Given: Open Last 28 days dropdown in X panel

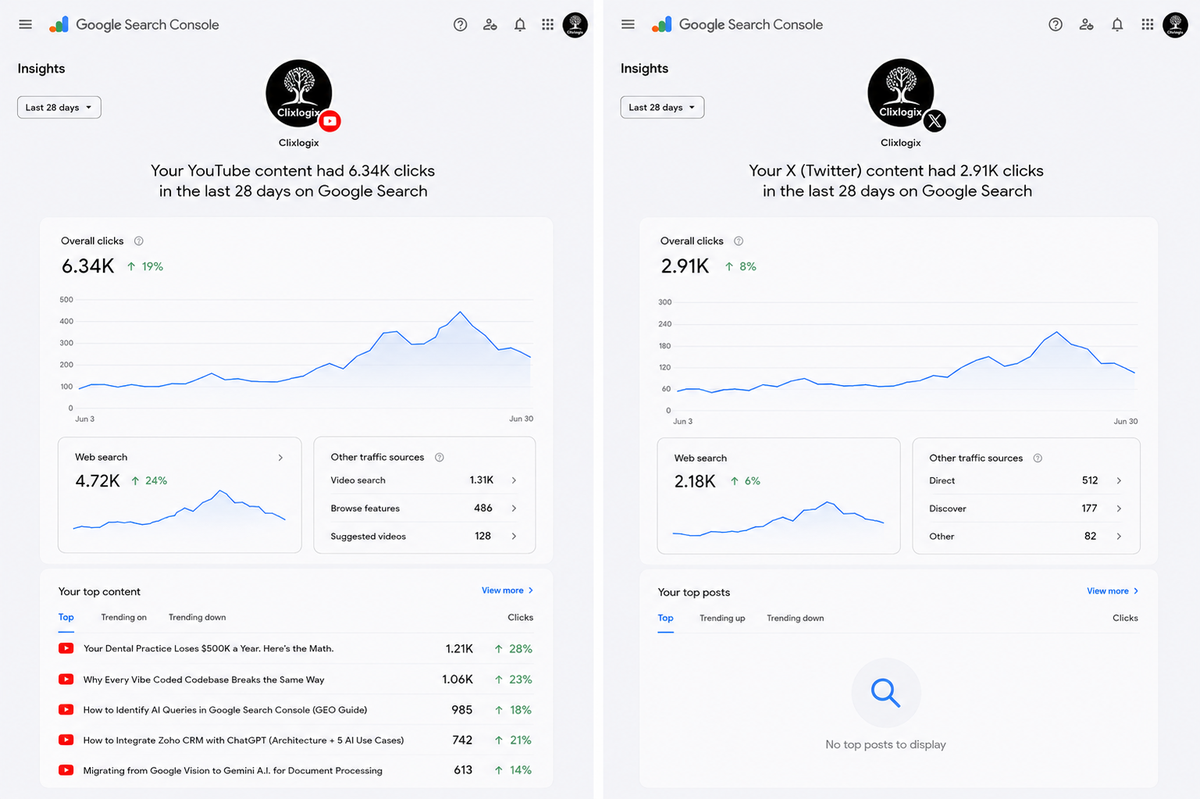Looking at the screenshot, I should coord(662,107).
